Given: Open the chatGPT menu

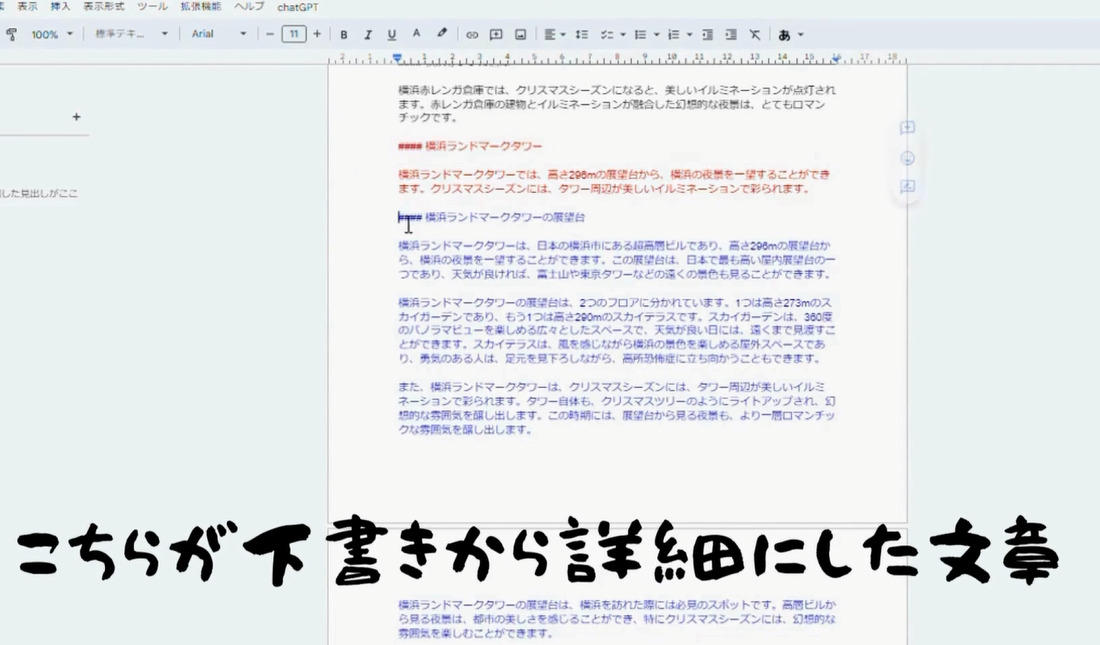Looking at the screenshot, I should click(298, 7).
